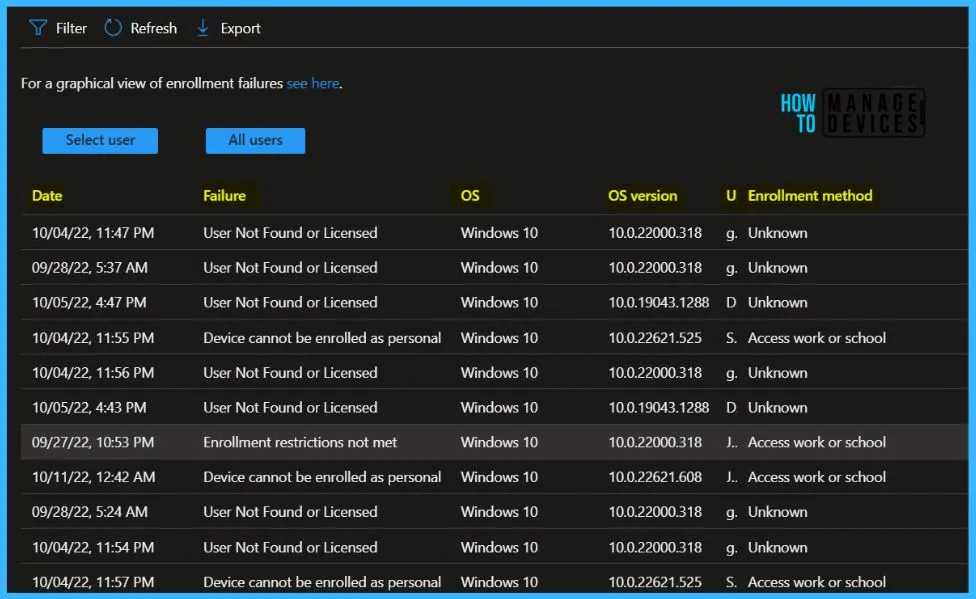Select row dated 10/04/22, 11:54 PM
976x599 pixels.
[494, 547]
